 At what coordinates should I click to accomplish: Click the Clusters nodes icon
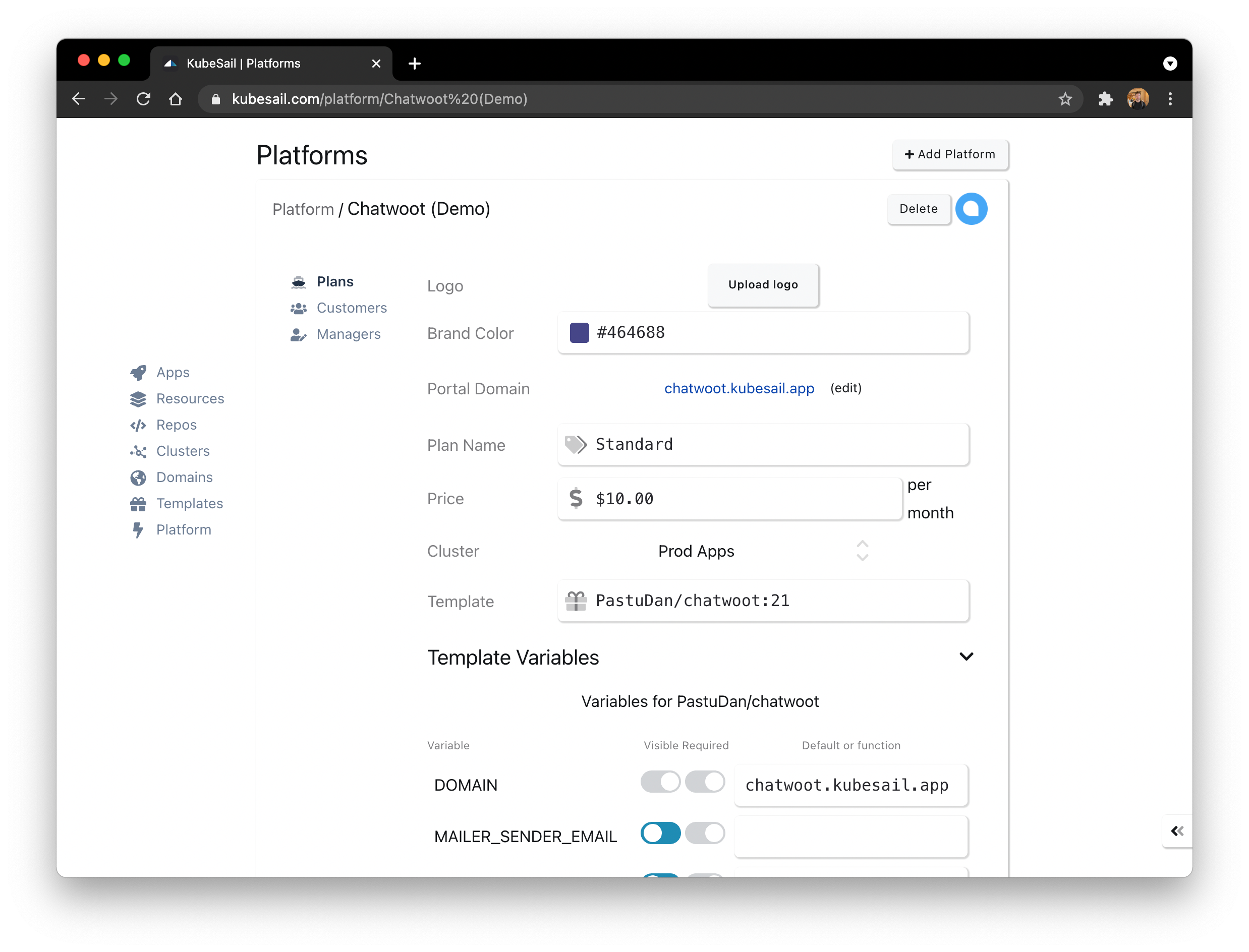pos(138,451)
